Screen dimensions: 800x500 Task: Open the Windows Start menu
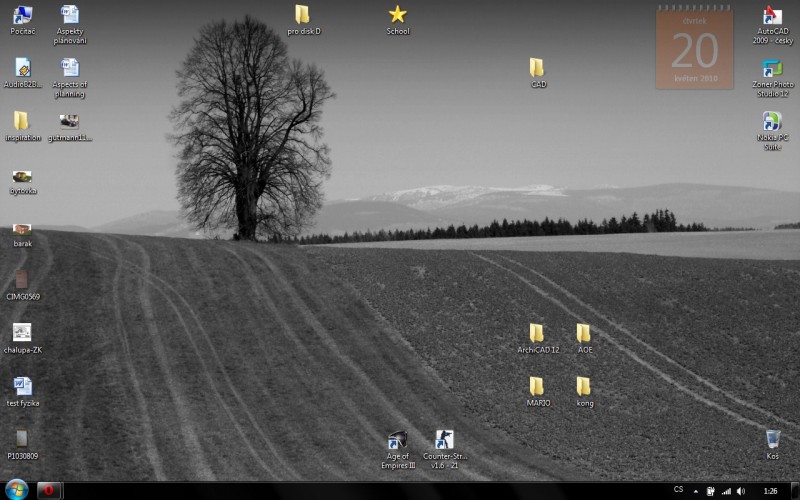pos(17,489)
